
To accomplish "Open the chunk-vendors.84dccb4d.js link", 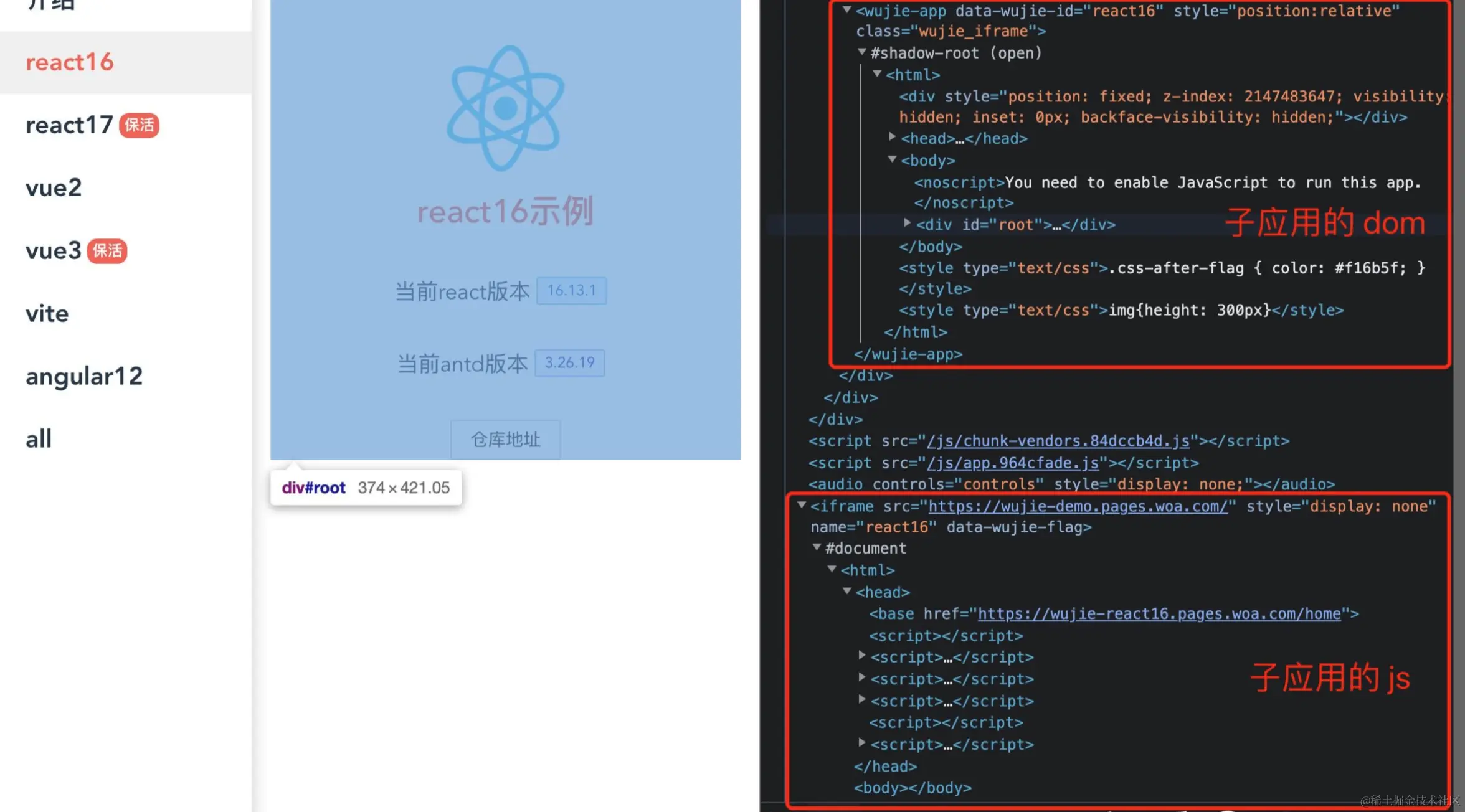I will [x=1058, y=441].
